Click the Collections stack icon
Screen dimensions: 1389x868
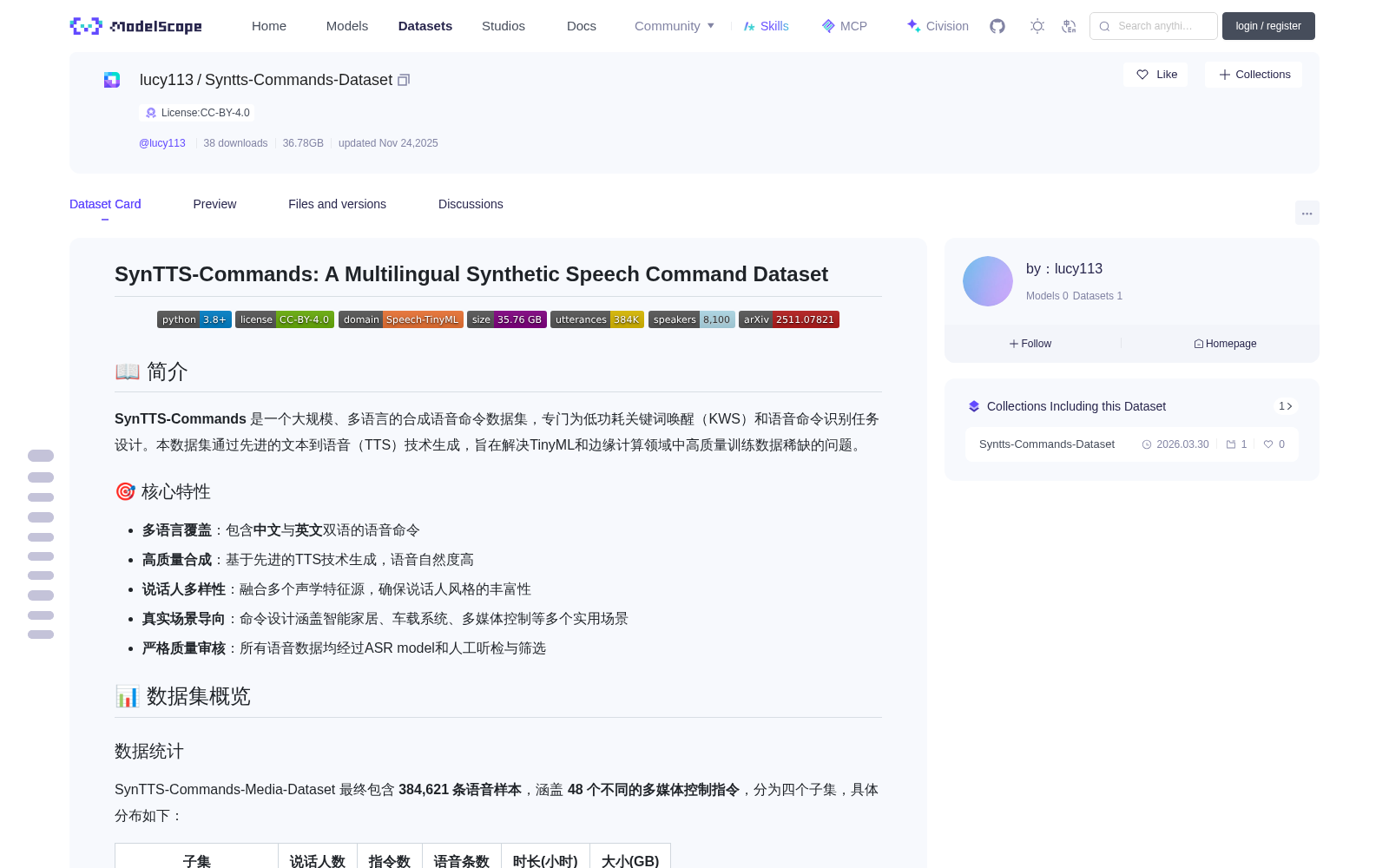coord(974,406)
